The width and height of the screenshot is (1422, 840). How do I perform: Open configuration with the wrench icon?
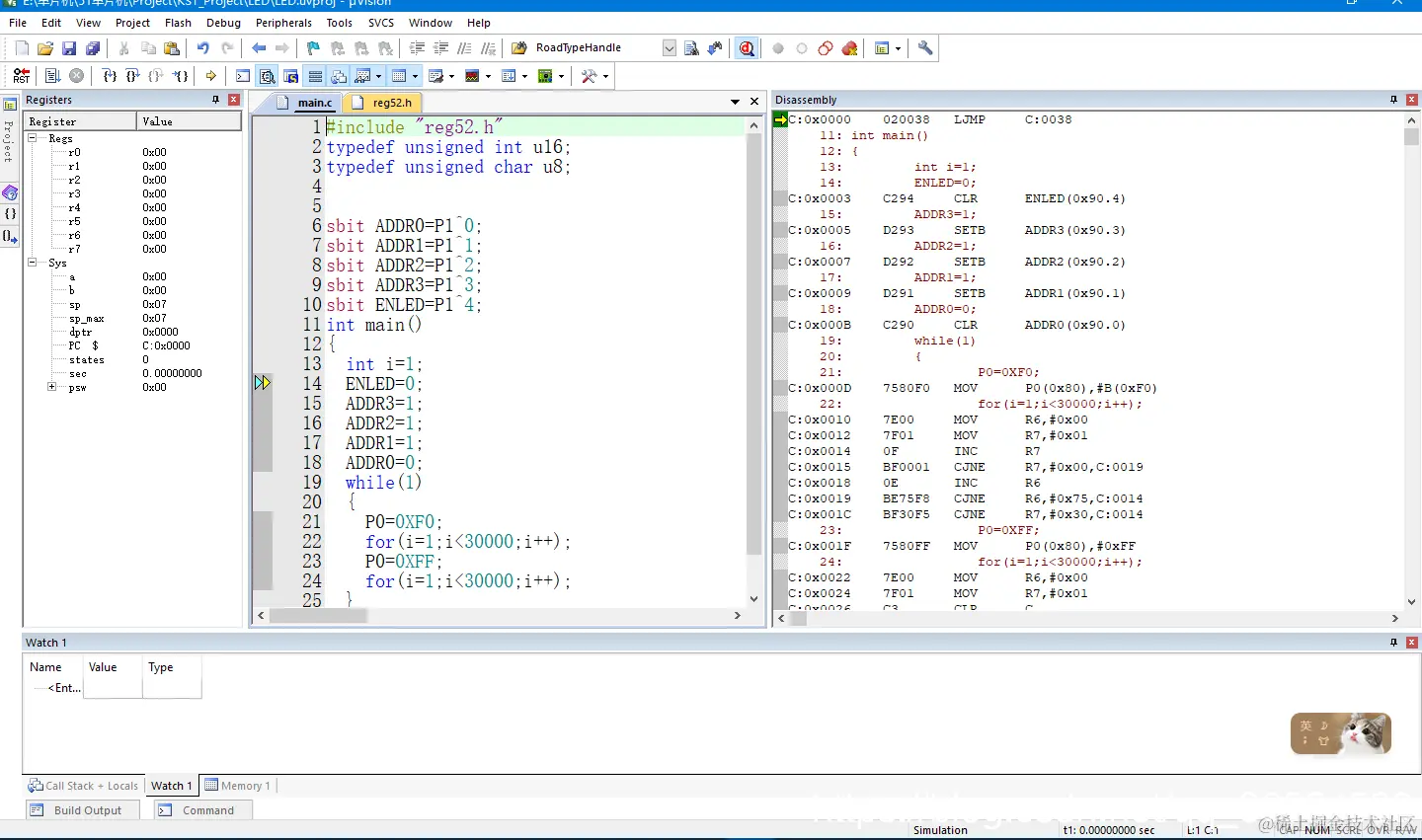(x=925, y=48)
